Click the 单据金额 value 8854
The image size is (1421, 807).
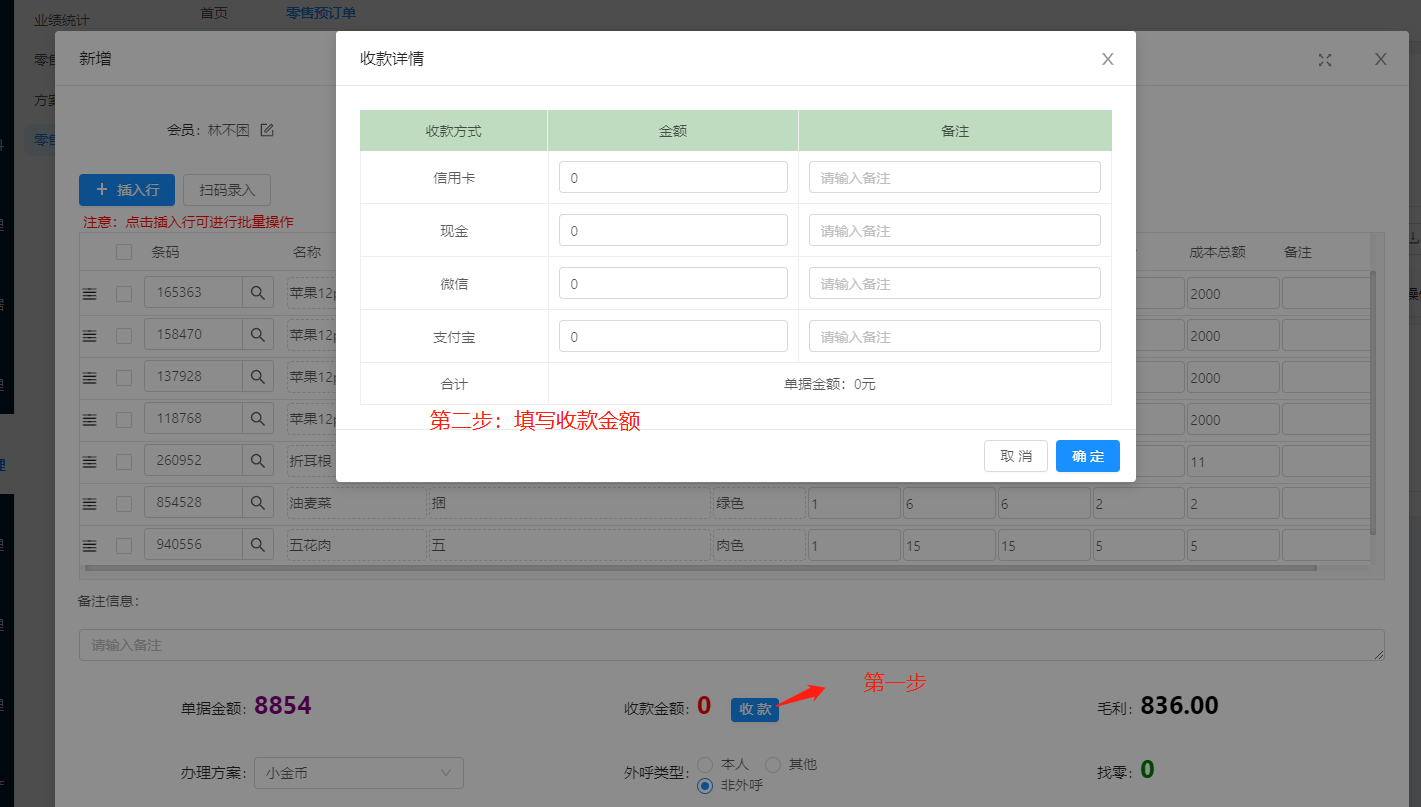(x=283, y=706)
